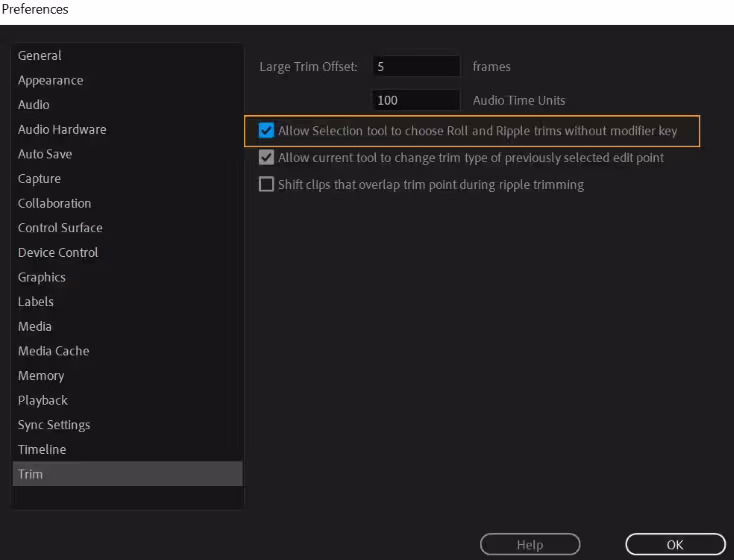Click the Audio Time Units input field
This screenshot has width=734, height=560.
[x=415, y=100]
